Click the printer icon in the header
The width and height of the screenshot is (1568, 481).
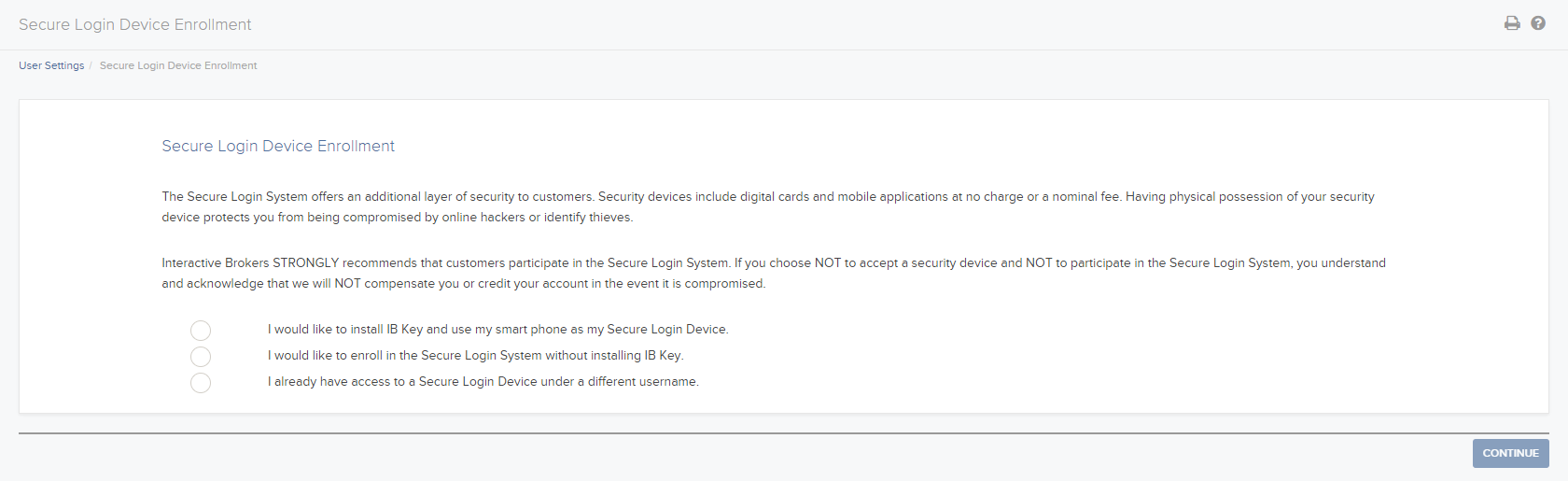[1512, 23]
